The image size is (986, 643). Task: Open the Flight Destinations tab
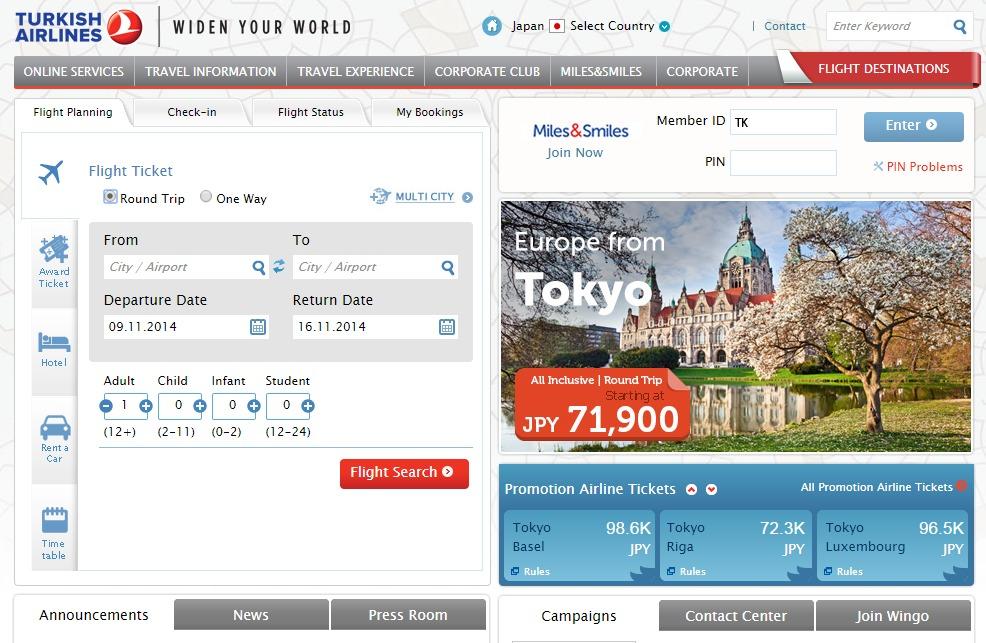[883, 69]
